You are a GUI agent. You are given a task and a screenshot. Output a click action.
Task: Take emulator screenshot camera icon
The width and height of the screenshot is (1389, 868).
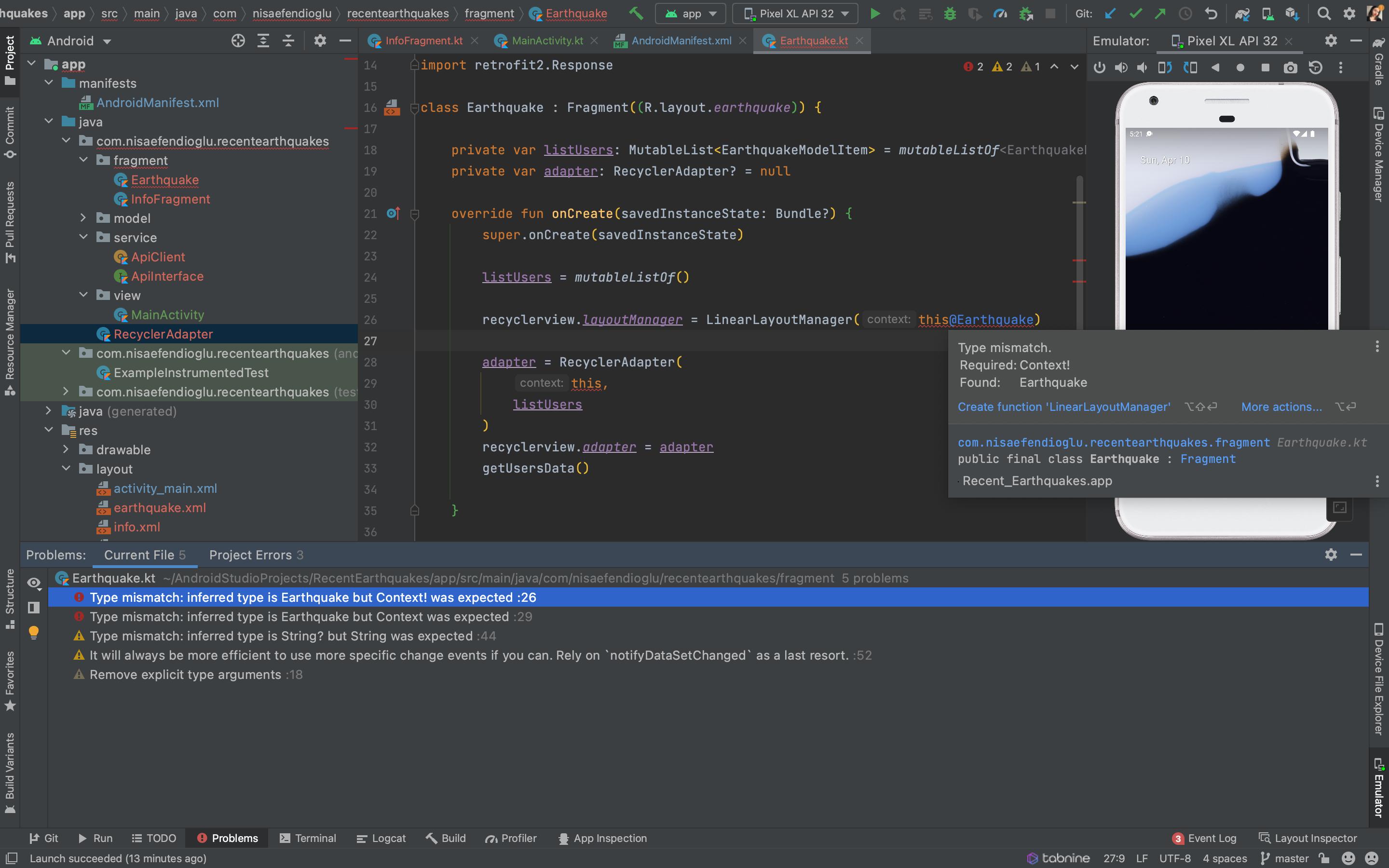point(1290,68)
